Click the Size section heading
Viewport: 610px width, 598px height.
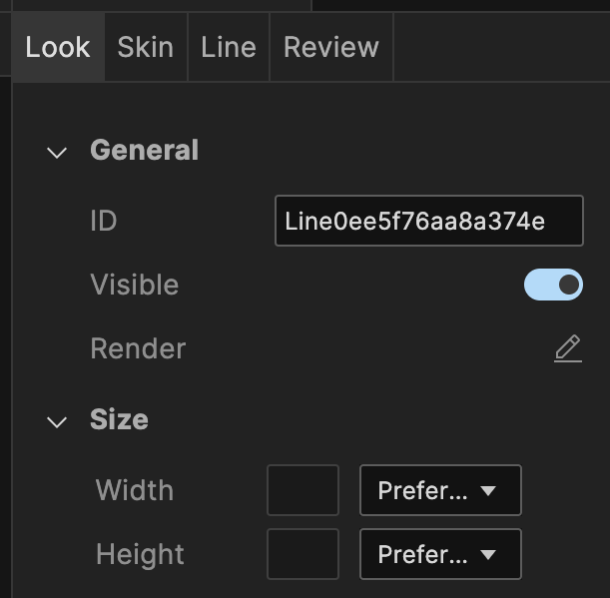[119, 420]
